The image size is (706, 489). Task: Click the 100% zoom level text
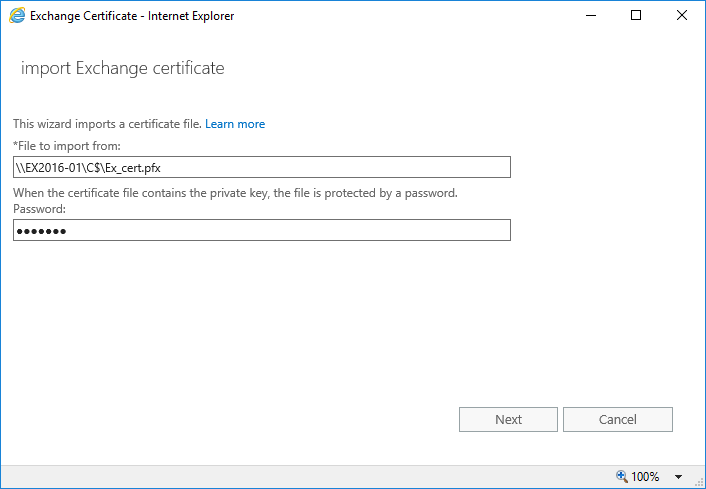tap(645, 476)
